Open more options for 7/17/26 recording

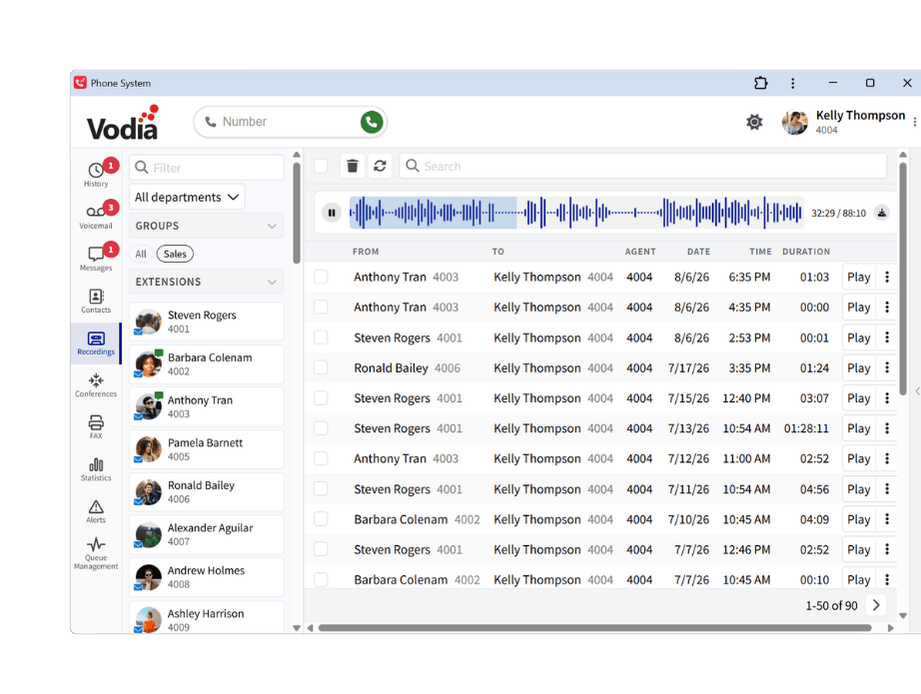[x=887, y=368]
